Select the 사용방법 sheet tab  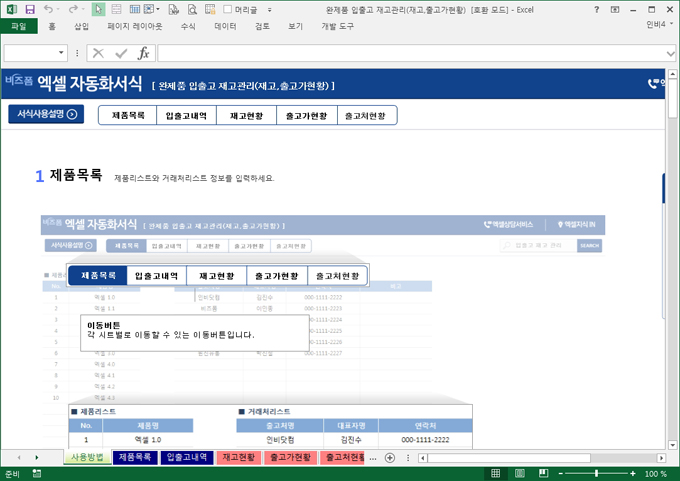[x=87, y=457]
